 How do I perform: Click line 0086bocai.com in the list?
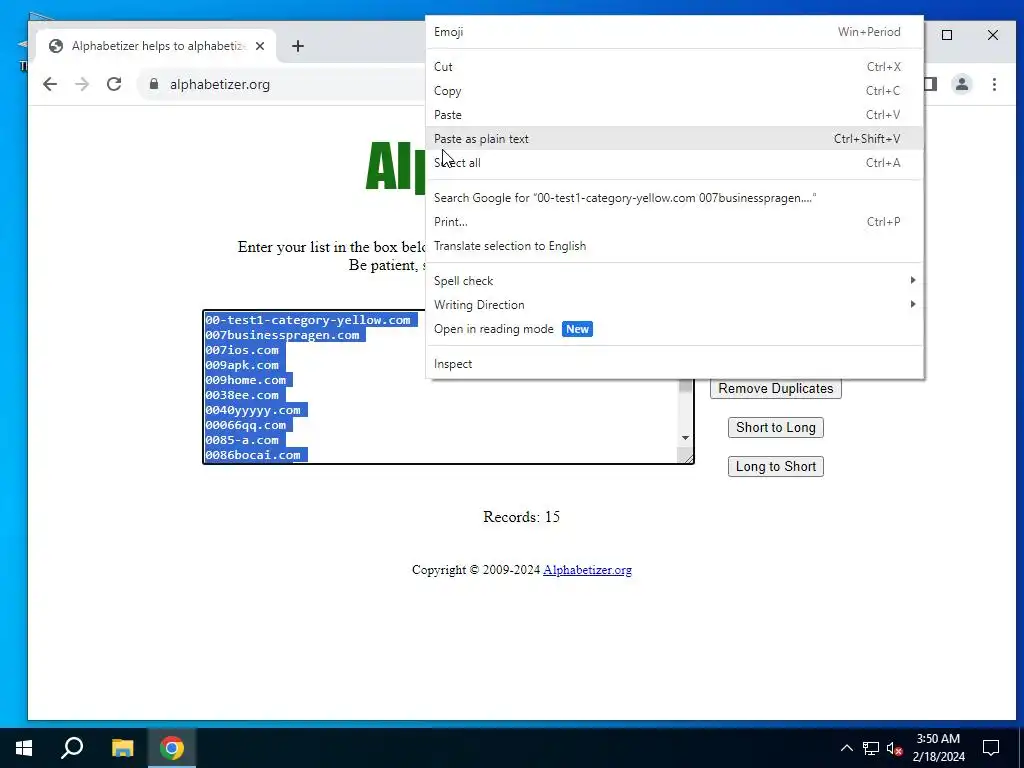pyautogui.click(x=253, y=455)
